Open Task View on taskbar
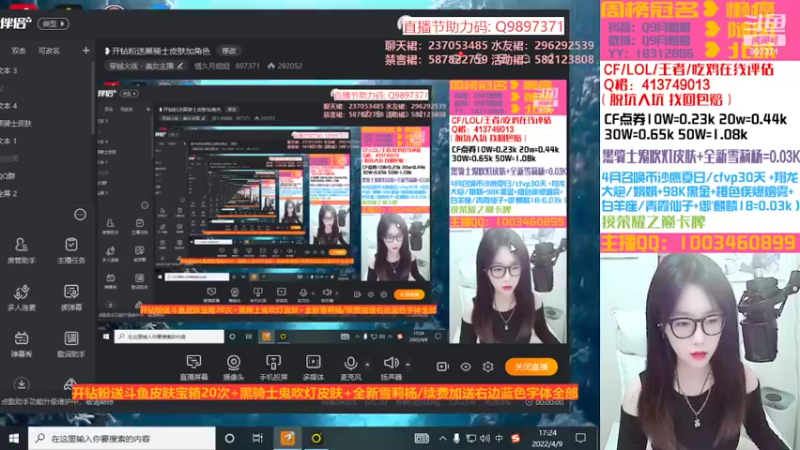Screen dimensions: 800x450 (x=258, y=438)
